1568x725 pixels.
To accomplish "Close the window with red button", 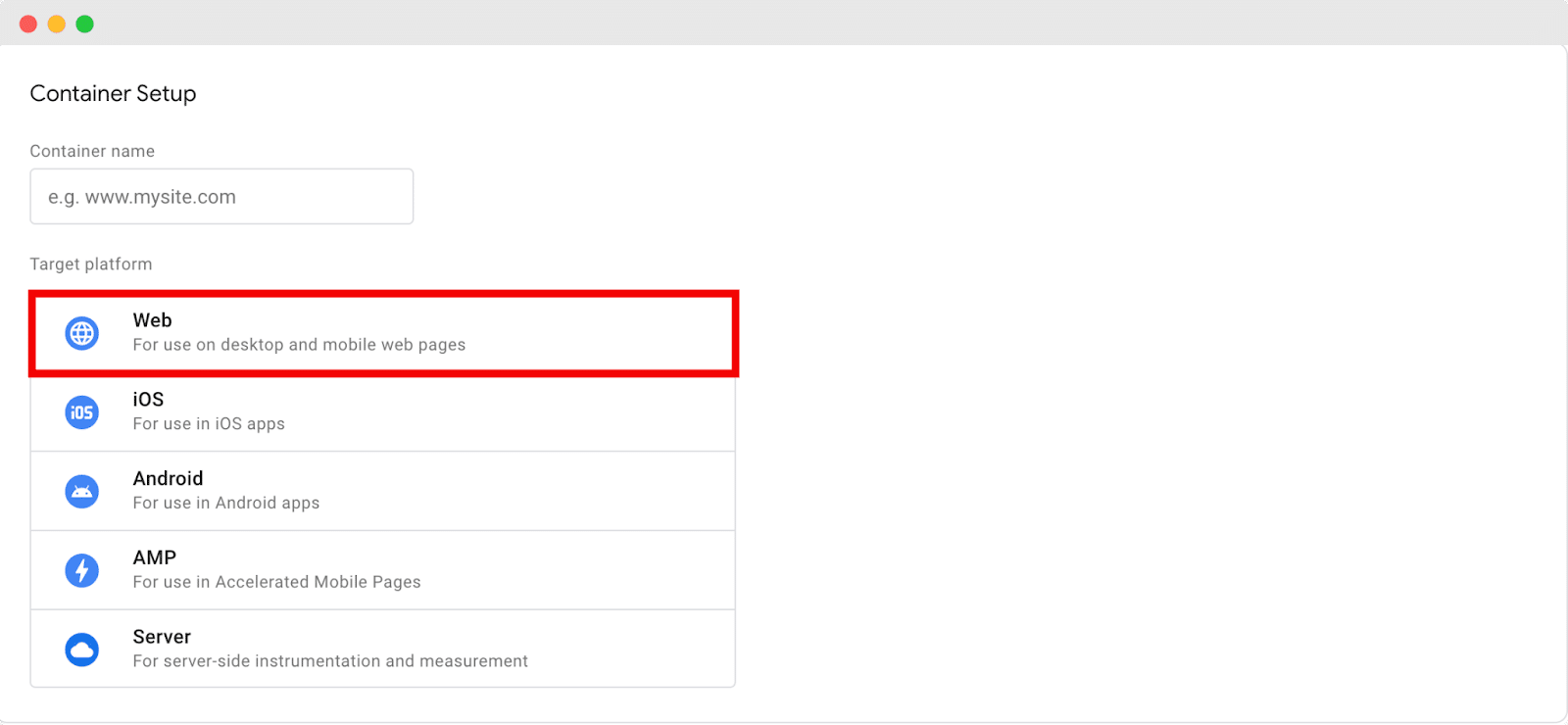I will click(x=28, y=24).
